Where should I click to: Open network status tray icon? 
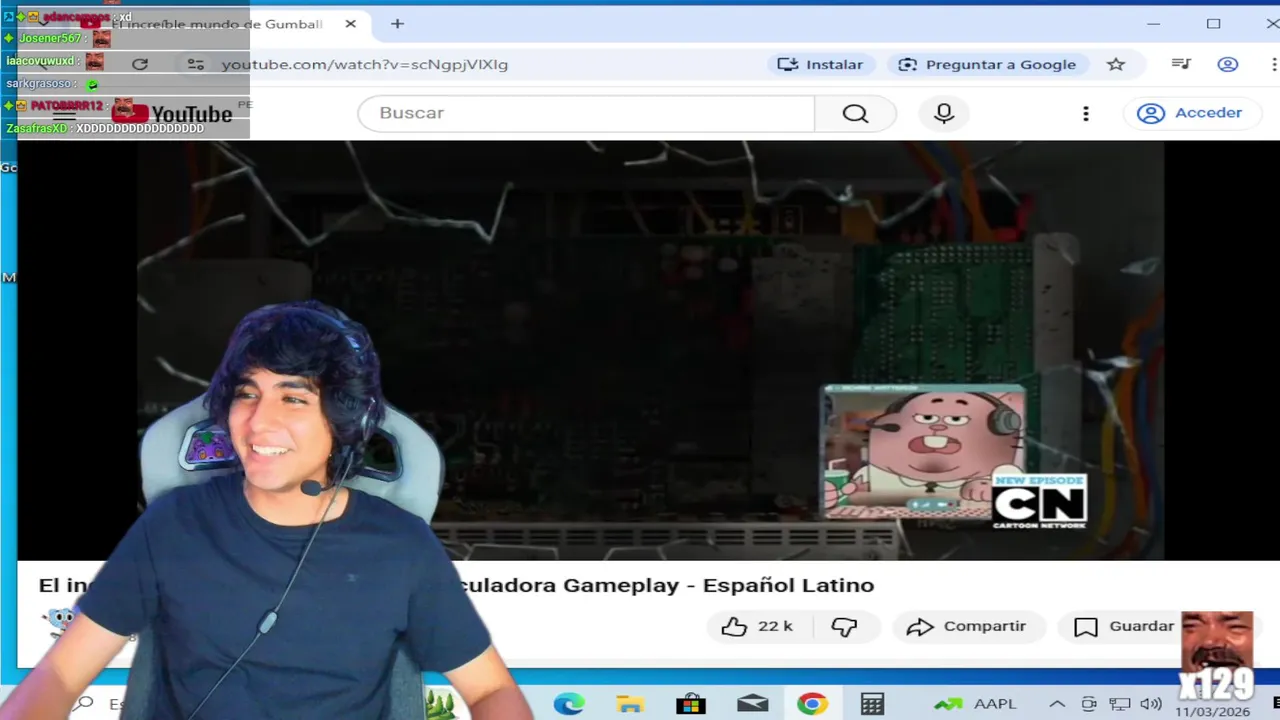pos(1120,705)
